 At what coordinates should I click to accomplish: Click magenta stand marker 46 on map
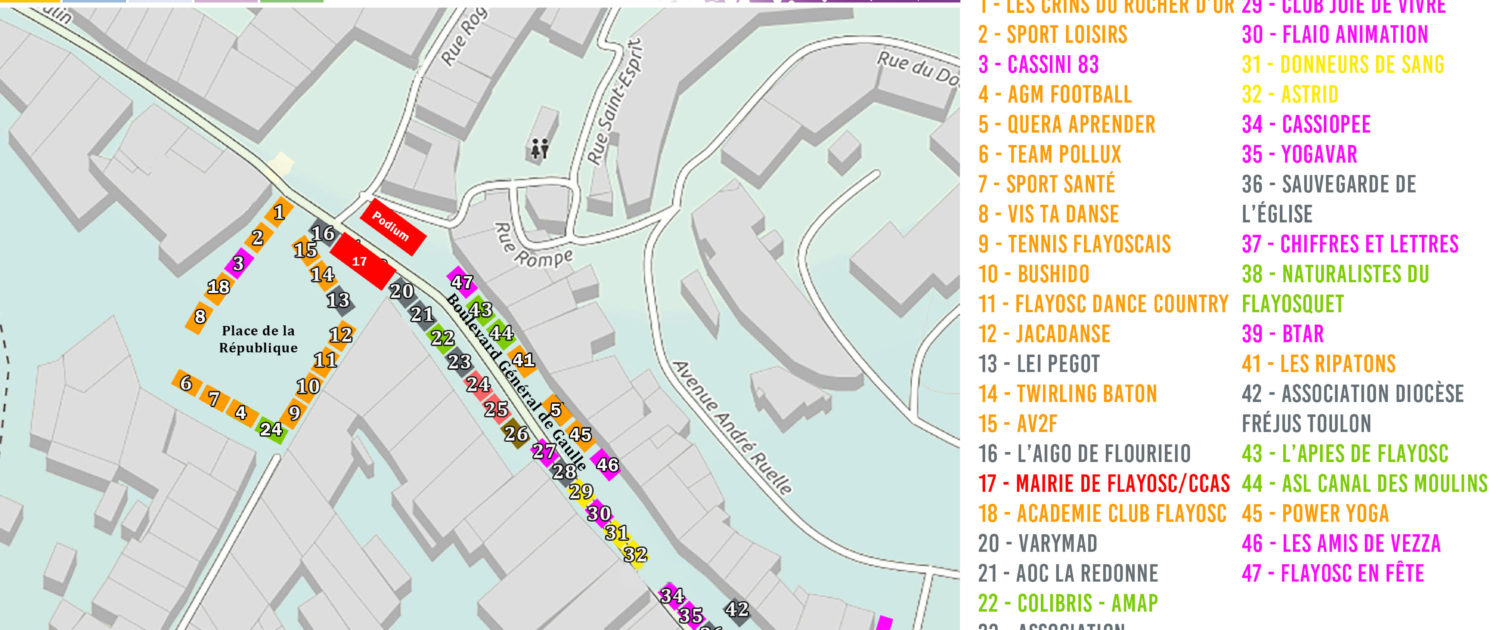(x=607, y=464)
